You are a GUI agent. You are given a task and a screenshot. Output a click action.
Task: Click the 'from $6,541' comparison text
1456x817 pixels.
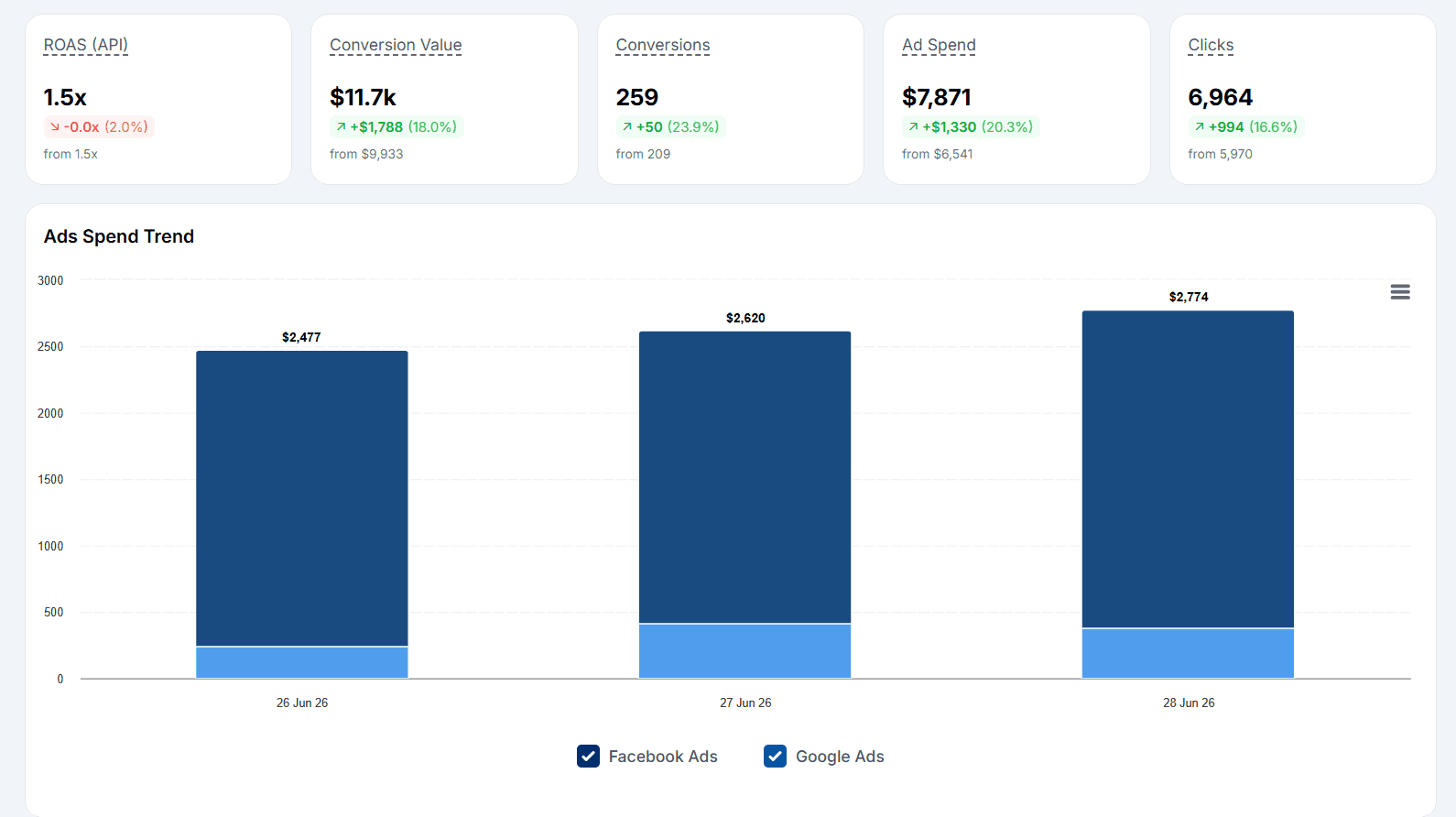click(938, 154)
